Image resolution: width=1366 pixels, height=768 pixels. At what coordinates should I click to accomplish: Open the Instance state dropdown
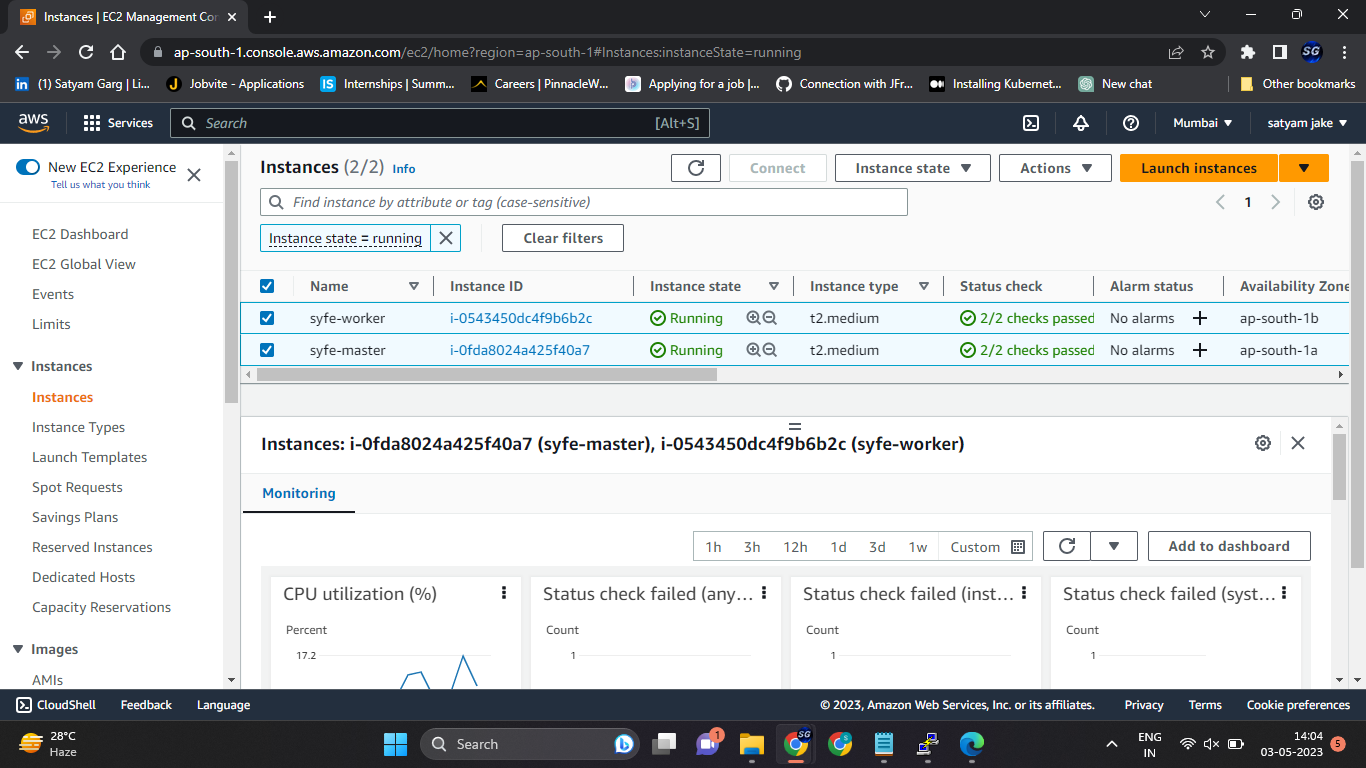(911, 167)
